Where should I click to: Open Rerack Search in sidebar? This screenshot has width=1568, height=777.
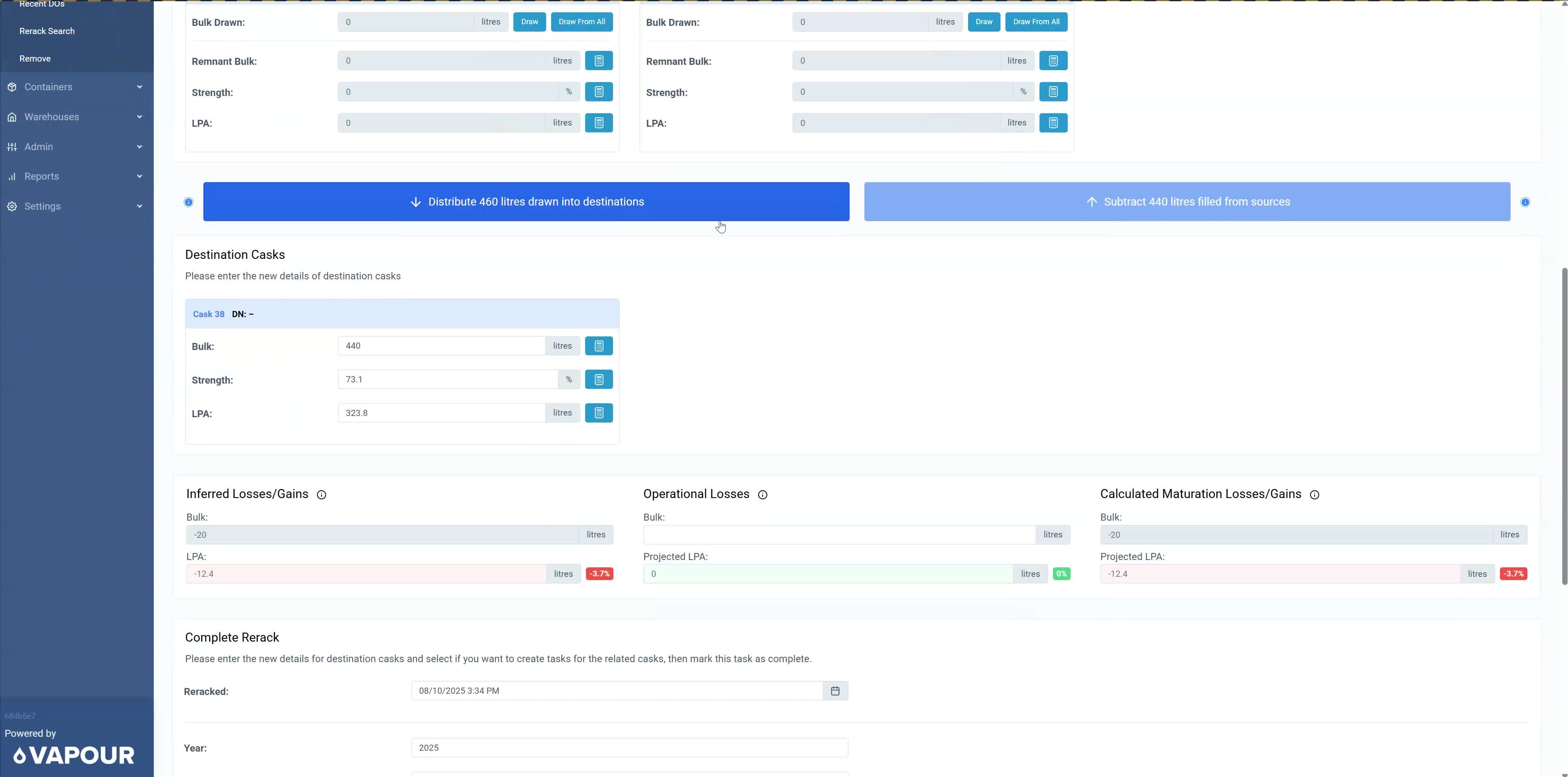(47, 31)
